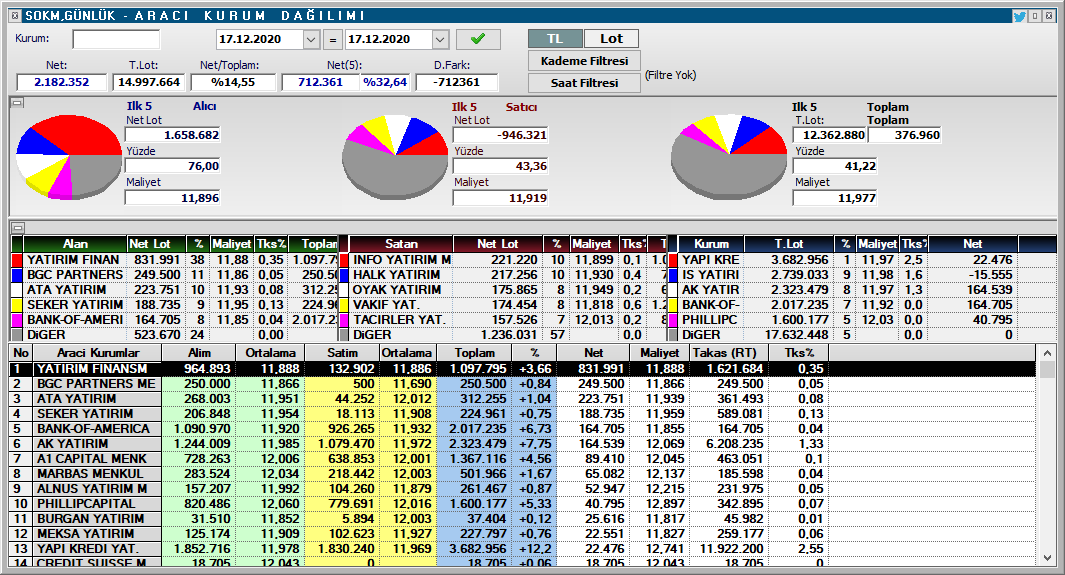Focus the Kurum input field
The image size is (1065, 575).
coord(116,39)
